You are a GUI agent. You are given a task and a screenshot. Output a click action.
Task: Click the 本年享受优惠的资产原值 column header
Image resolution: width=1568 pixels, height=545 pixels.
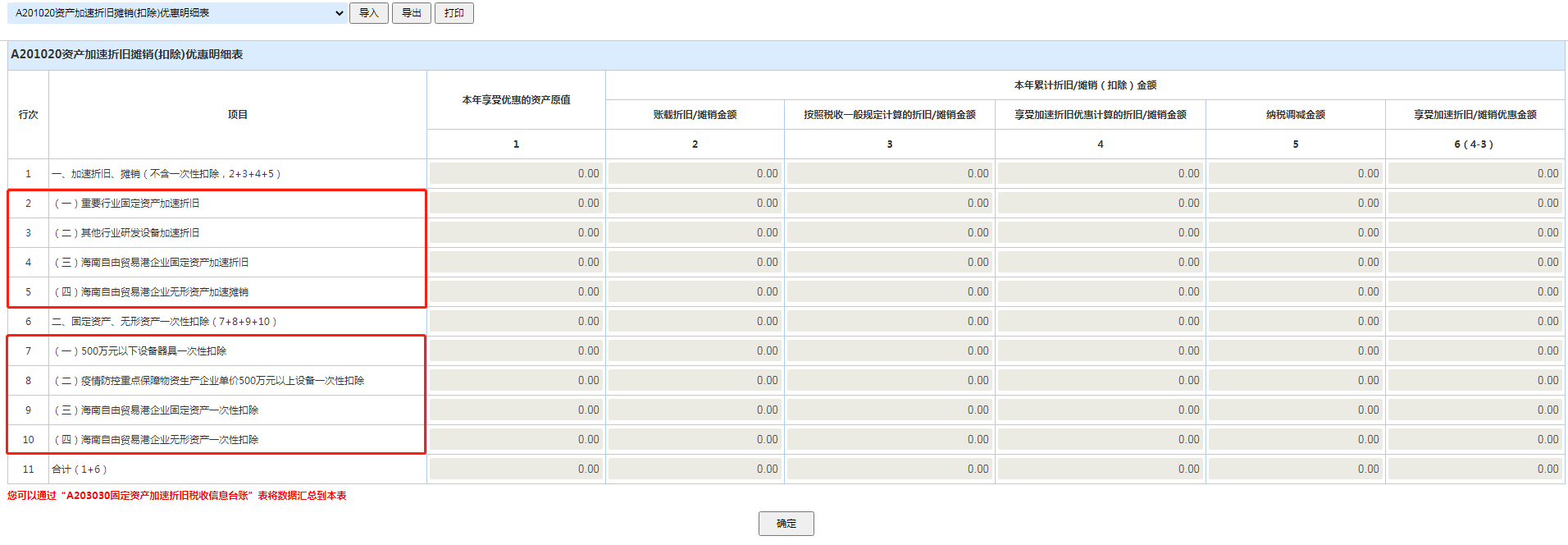(516, 100)
